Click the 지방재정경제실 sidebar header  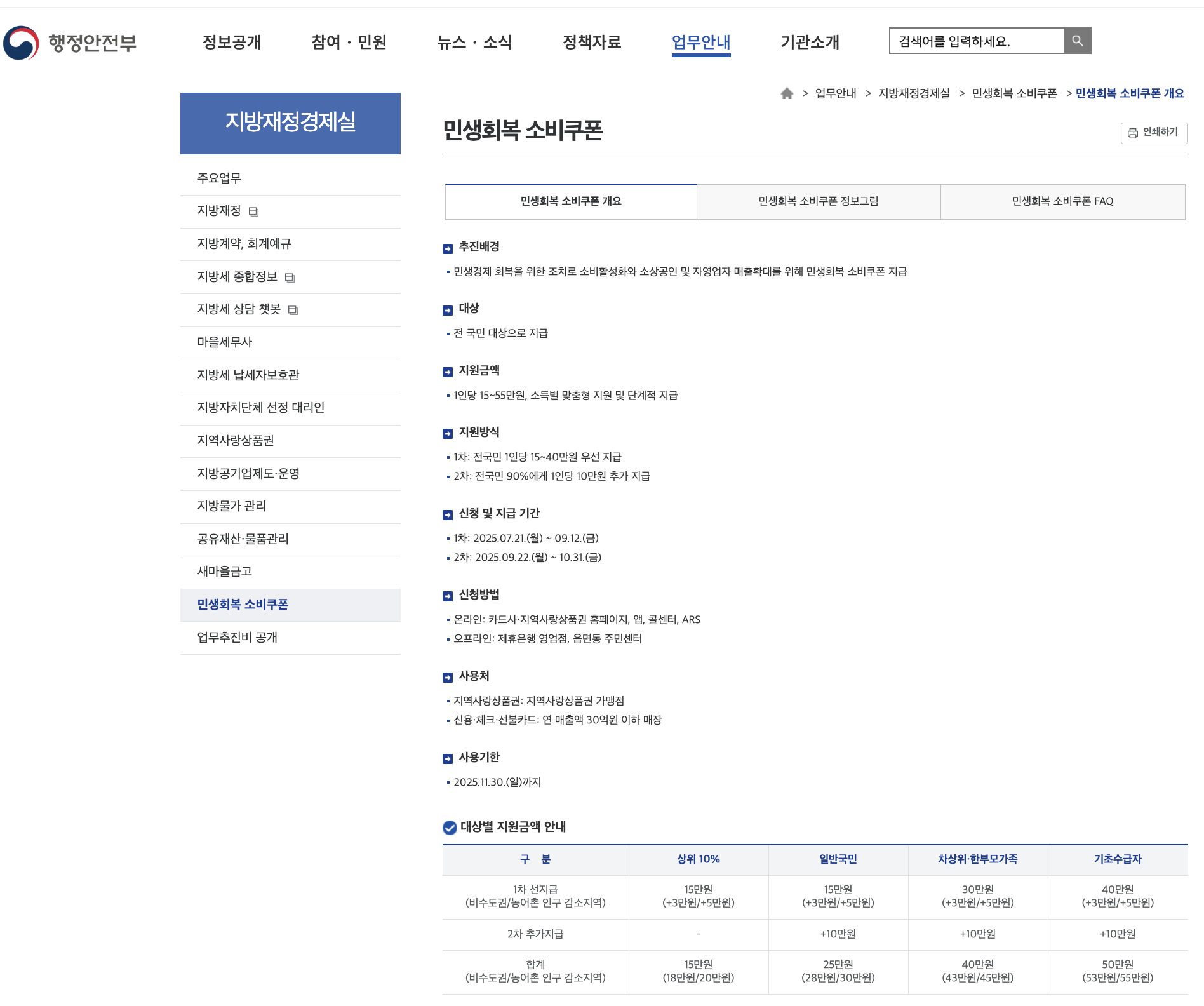(290, 123)
